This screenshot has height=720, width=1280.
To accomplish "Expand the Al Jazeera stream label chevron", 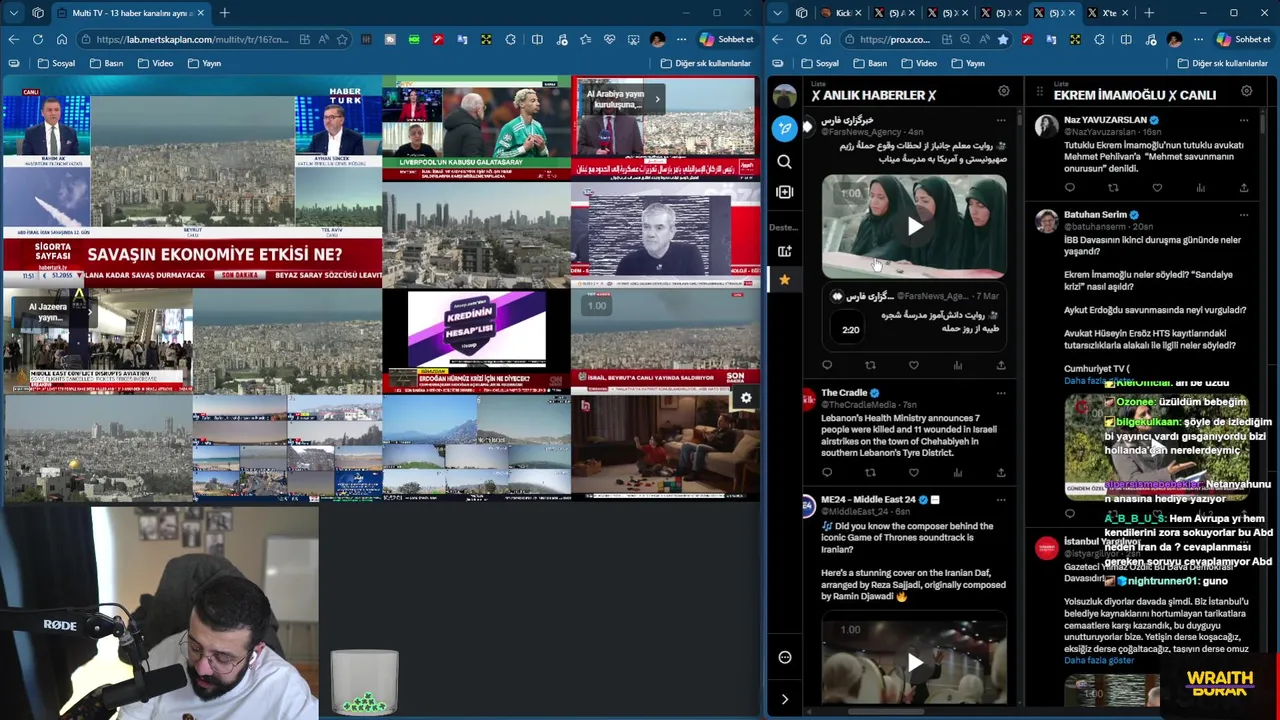I will click(89, 312).
